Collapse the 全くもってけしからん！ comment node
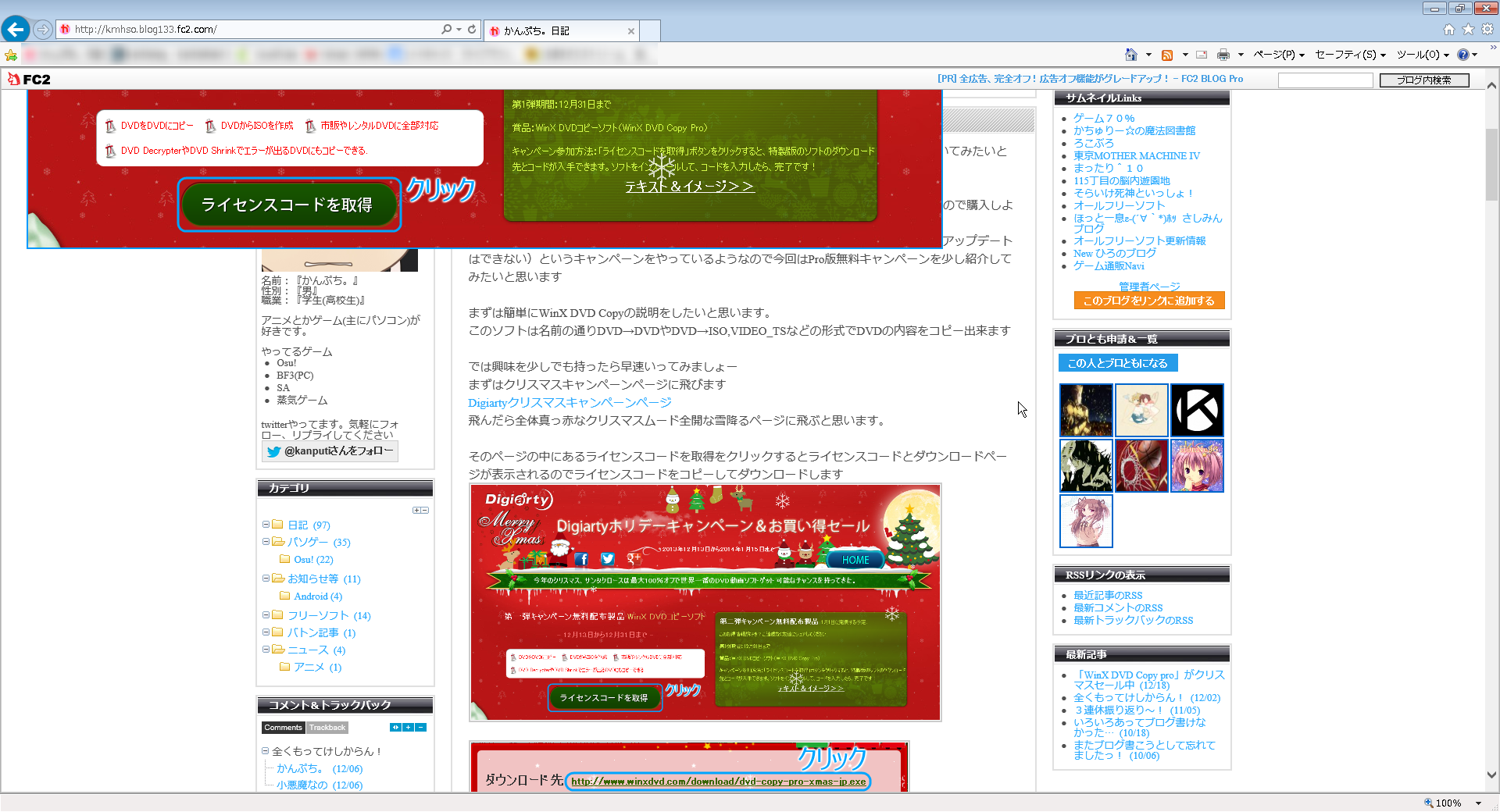This screenshot has width=1500, height=812. pyautogui.click(x=265, y=751)
